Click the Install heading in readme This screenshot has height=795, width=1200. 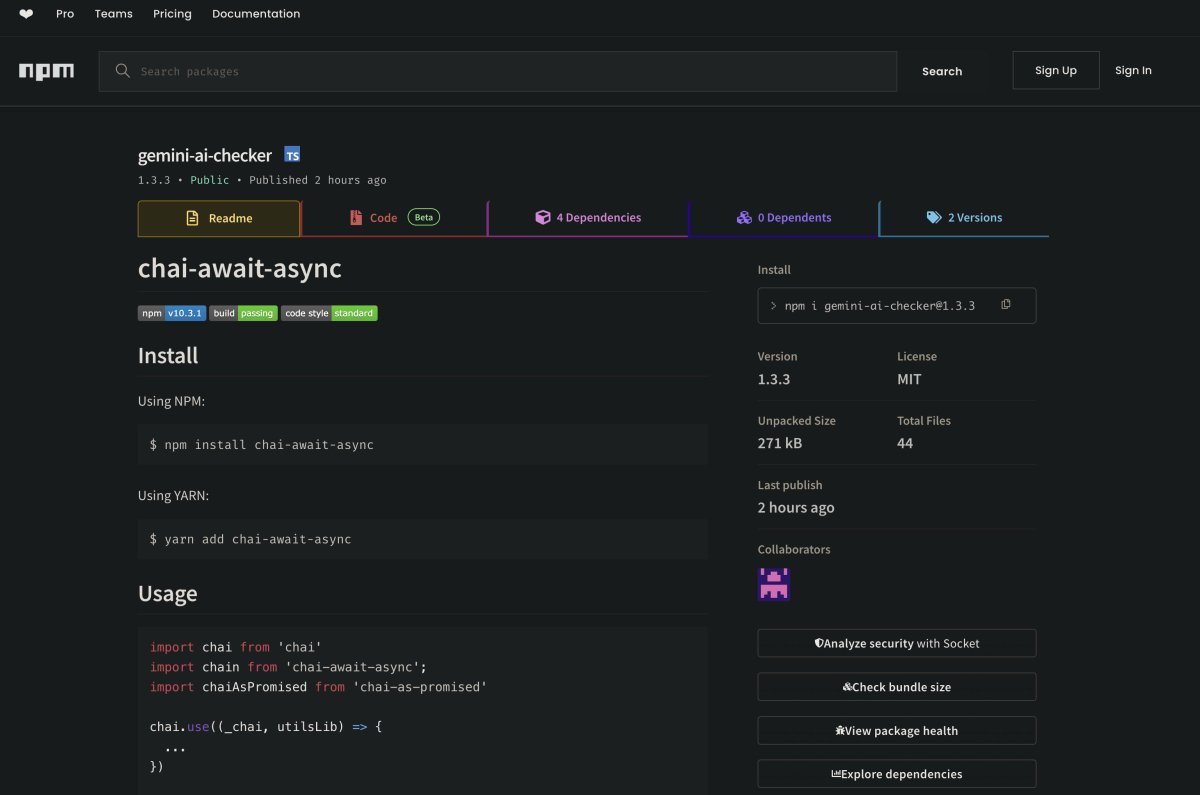(168, 356)
